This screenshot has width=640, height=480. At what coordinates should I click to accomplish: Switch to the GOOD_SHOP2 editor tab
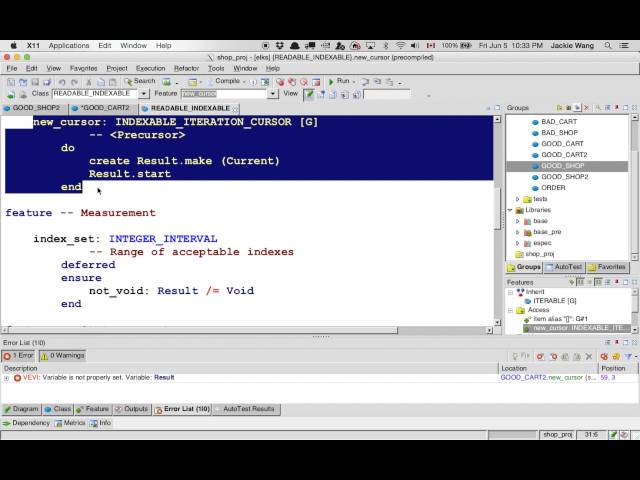coord(32,108)
